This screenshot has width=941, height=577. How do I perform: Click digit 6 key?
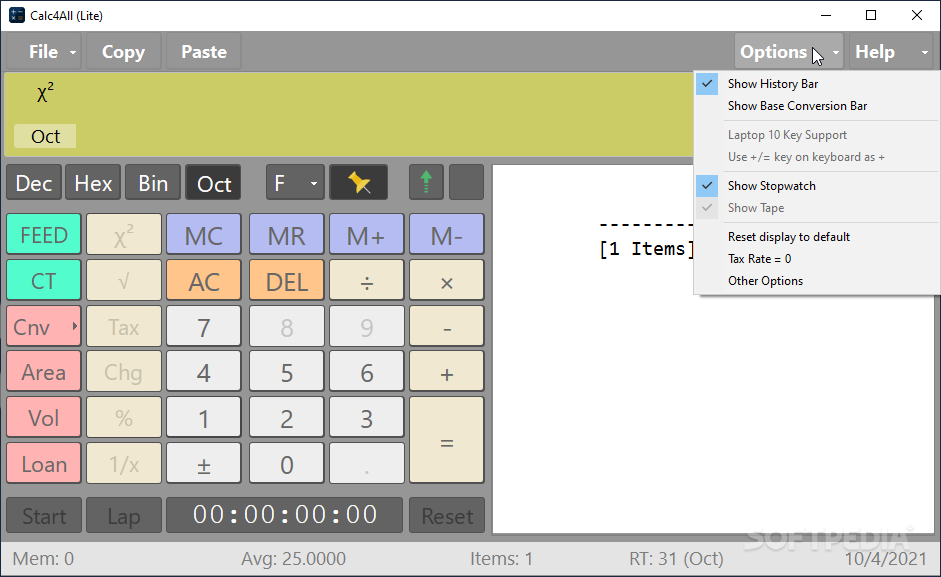click(367, 372)
